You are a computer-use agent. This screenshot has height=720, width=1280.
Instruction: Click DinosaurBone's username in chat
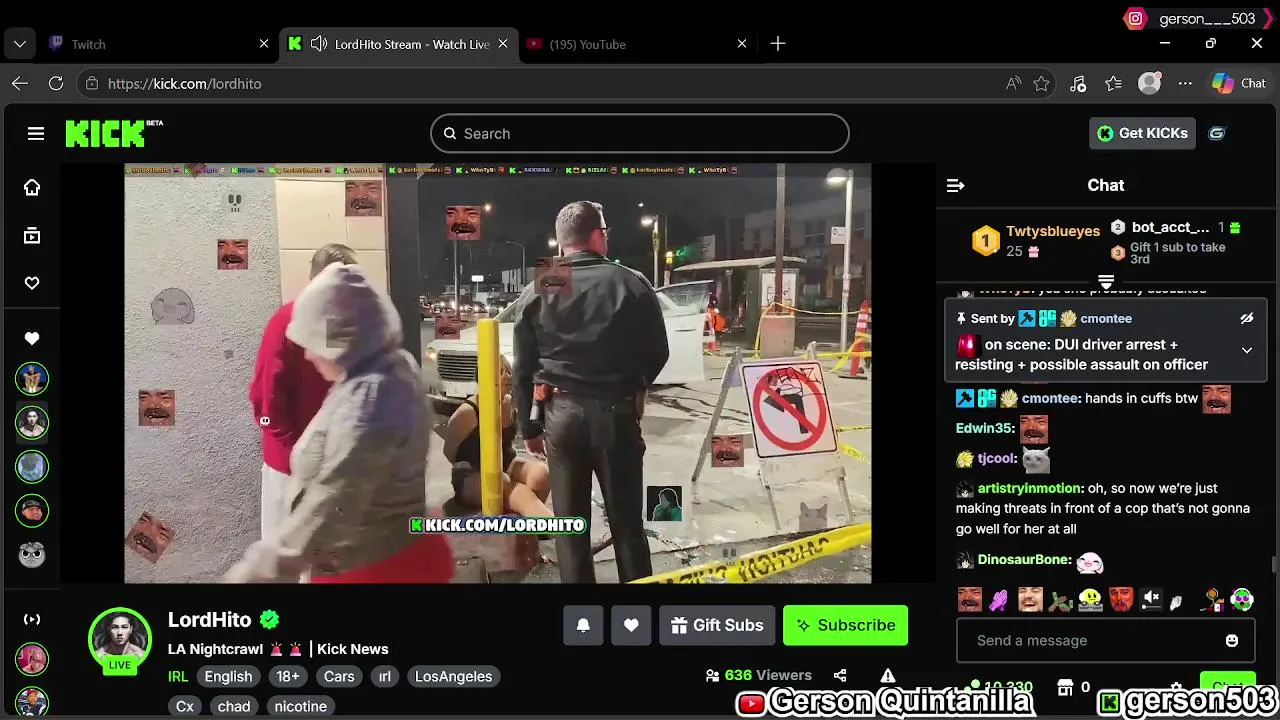(x=1024, y=560)
